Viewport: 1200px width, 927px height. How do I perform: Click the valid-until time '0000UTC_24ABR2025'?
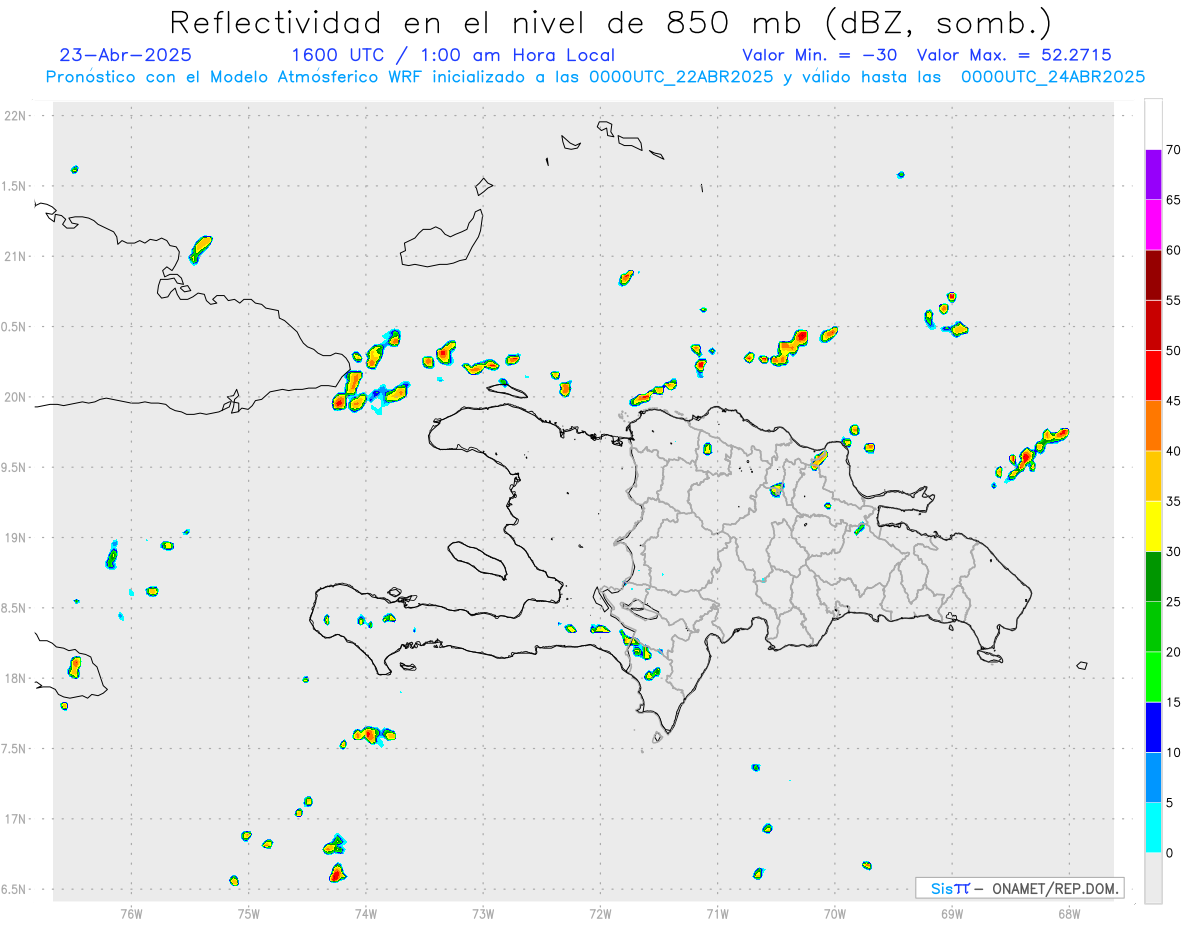[1053, 77]
